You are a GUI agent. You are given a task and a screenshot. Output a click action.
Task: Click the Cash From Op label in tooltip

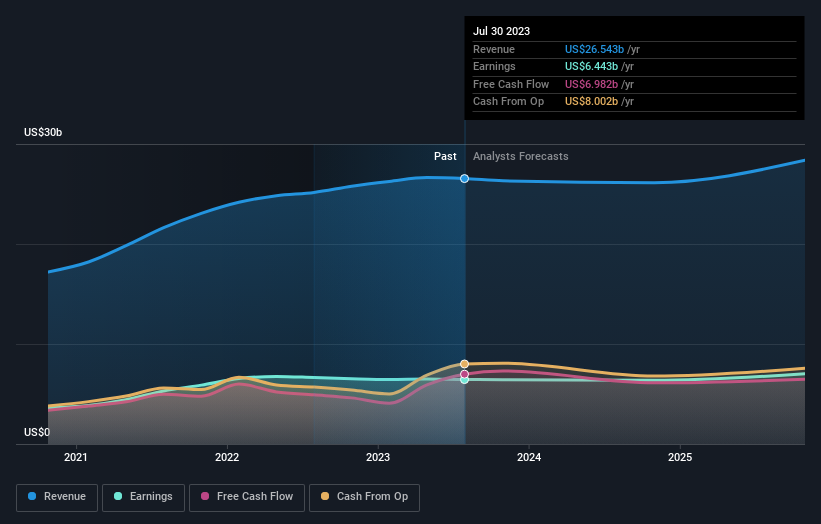(508, 102)
